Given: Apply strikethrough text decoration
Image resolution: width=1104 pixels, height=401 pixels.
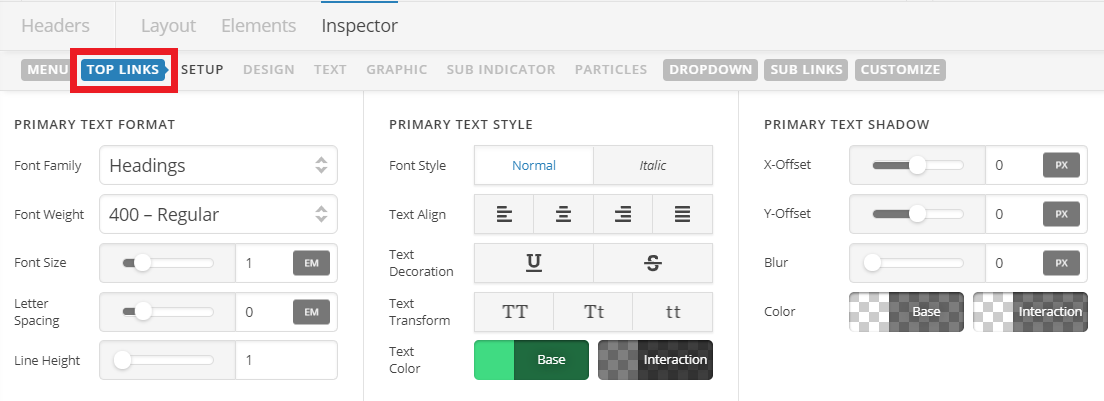Looking at the screenshot, I should coord(653,263).
